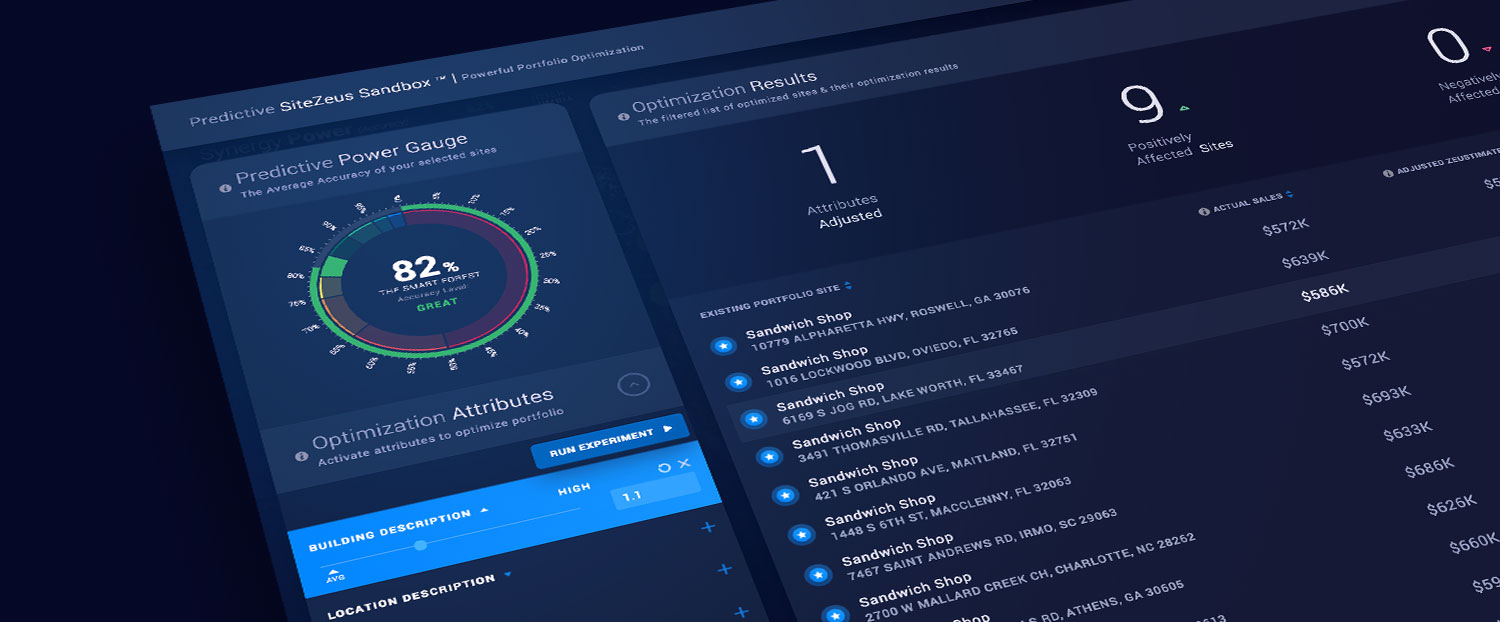
Task: Click the Building Description slider handle
Action: coord(420,545)
